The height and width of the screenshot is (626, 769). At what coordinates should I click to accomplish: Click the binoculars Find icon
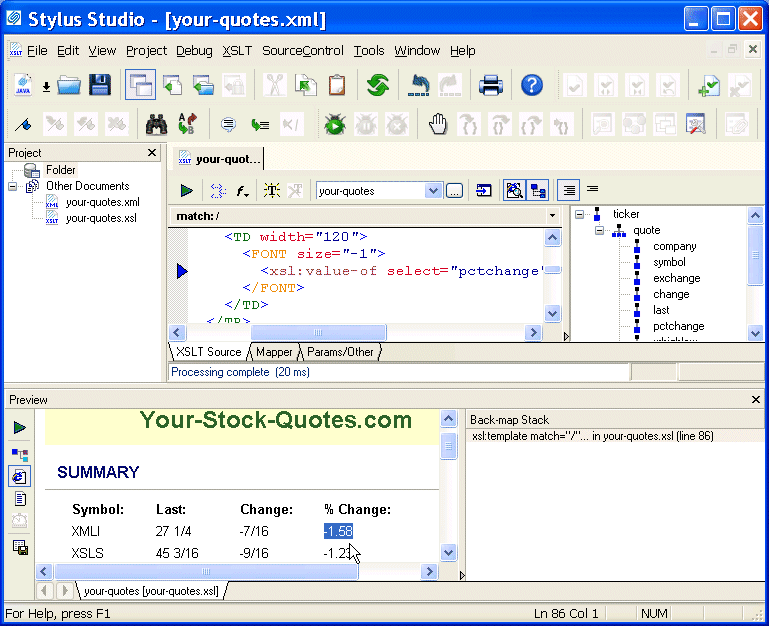[156, 125]
